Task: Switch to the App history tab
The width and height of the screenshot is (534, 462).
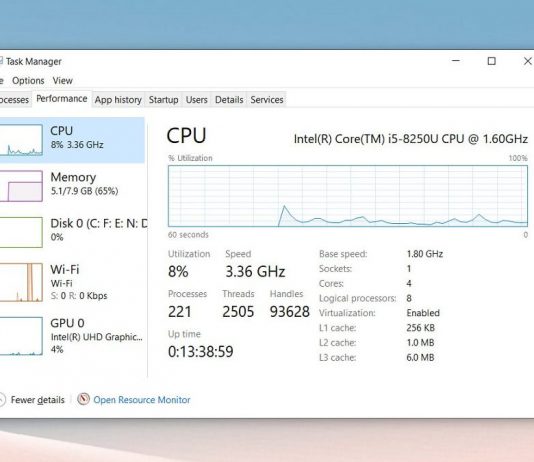Action: [x=118, y=100]
